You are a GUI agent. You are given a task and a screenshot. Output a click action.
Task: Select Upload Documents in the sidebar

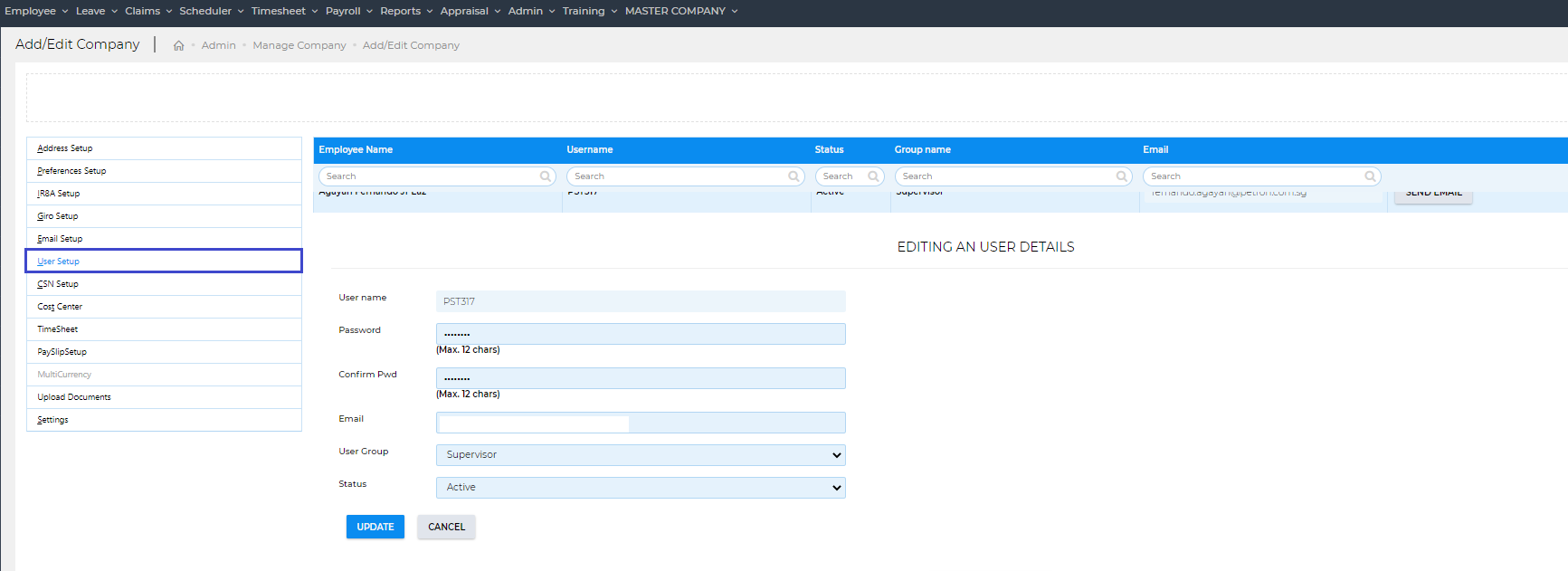pyautogui.click(x=164, y=397)
